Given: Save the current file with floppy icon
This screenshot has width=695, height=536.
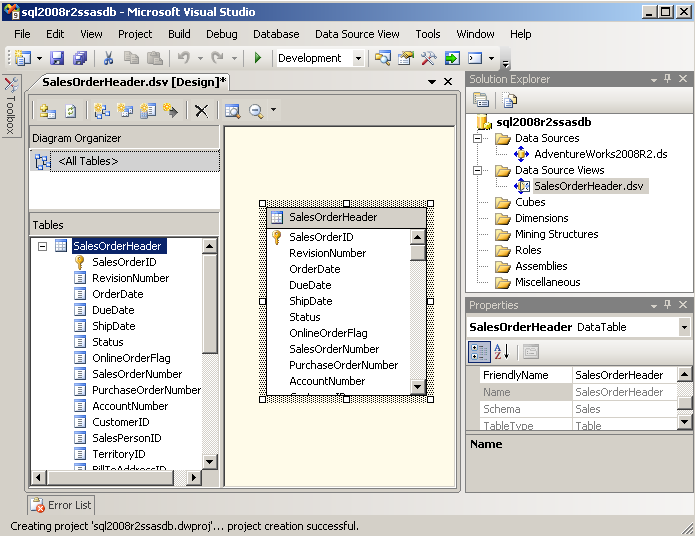Looking at the screenshot, I should tap(57, 58).
